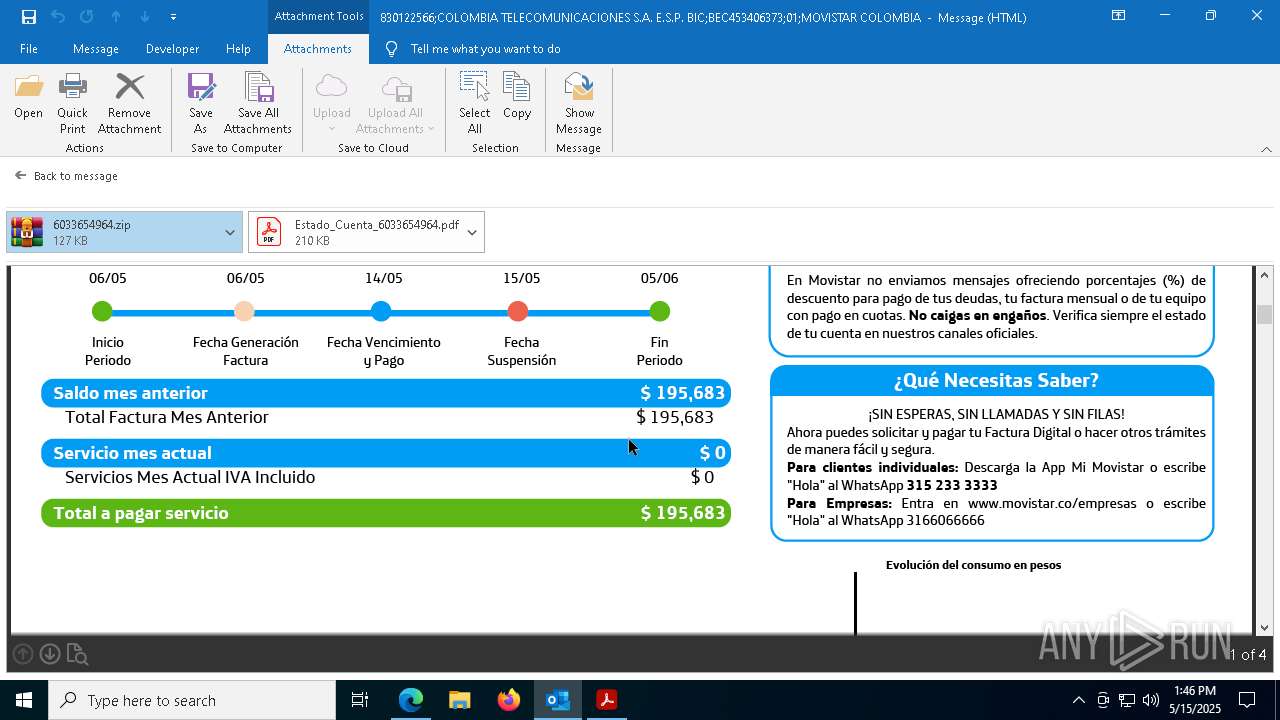Screen dimensions: 1280x720
Task: Click Total a pagar servicio green bar
Action: (386, 513)
